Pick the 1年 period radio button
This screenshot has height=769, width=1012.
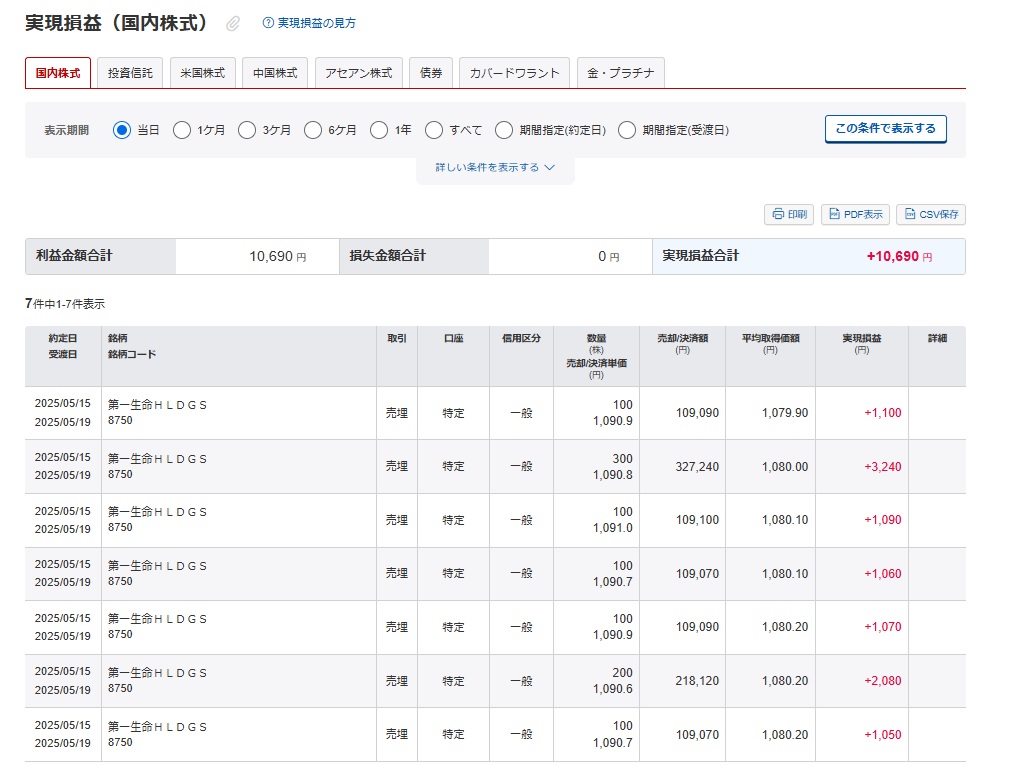[x=379, y=130]
